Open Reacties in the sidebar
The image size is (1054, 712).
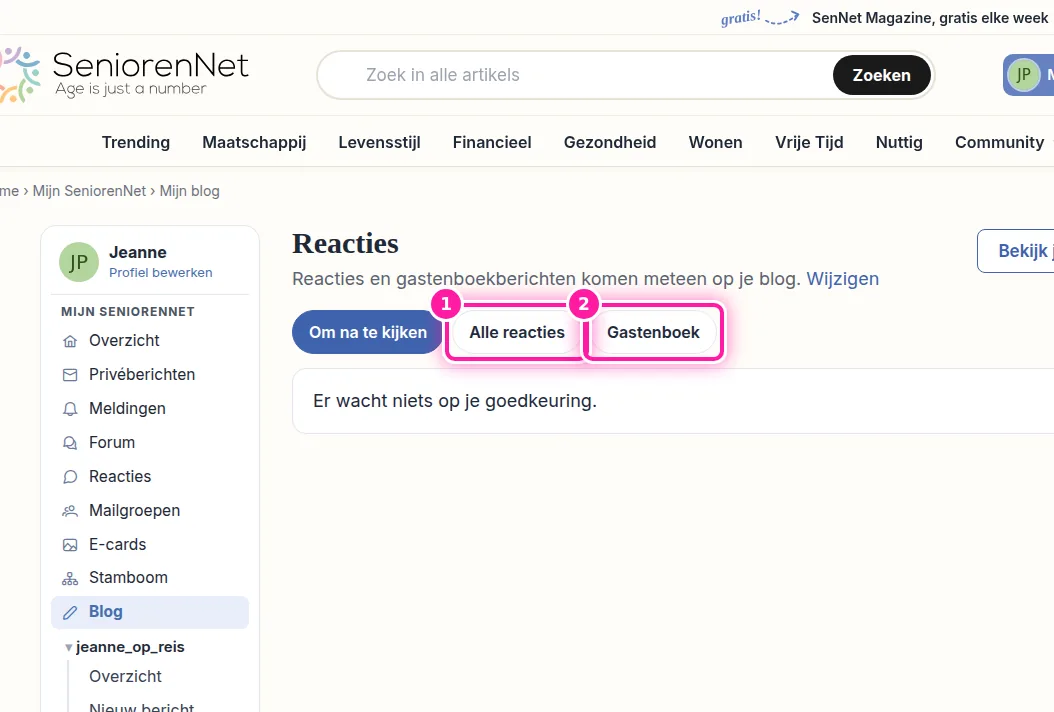[150, 477]
